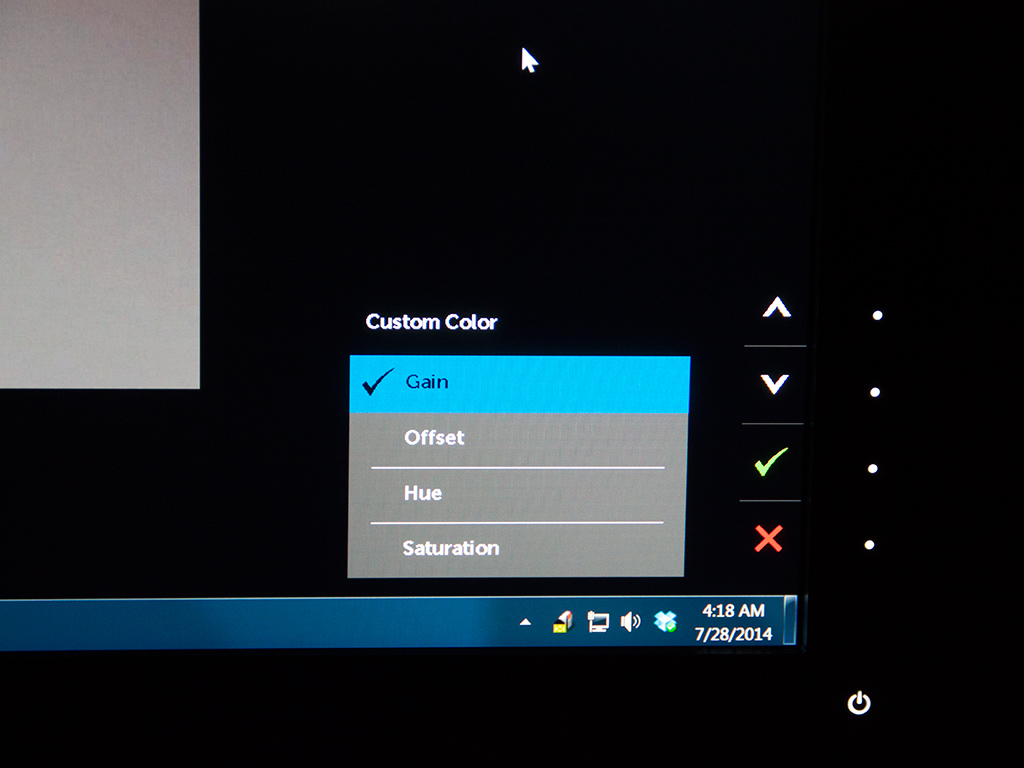Show hidden tray icons with the arrow
The image size is (1024, 768).
click(525, 622)
